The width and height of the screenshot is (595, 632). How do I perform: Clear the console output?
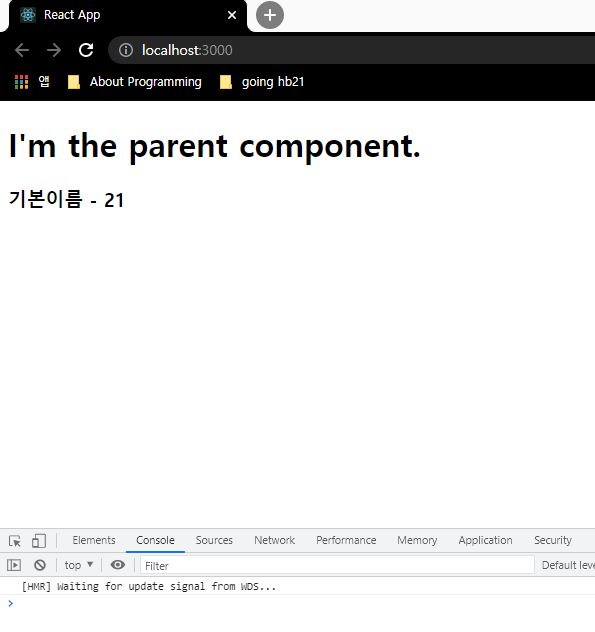(x=40, y=565)
